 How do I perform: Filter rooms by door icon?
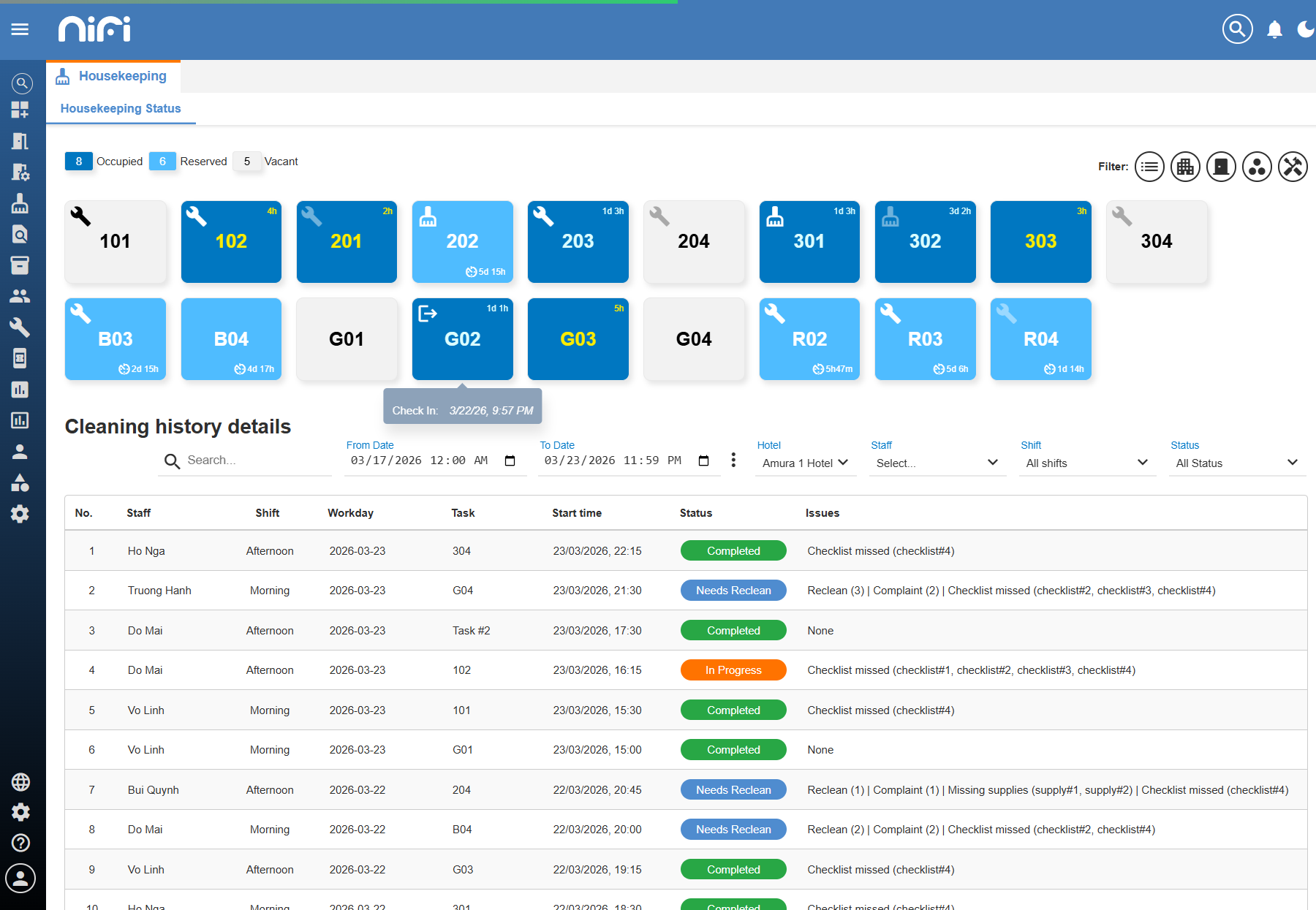[1221, 167]
